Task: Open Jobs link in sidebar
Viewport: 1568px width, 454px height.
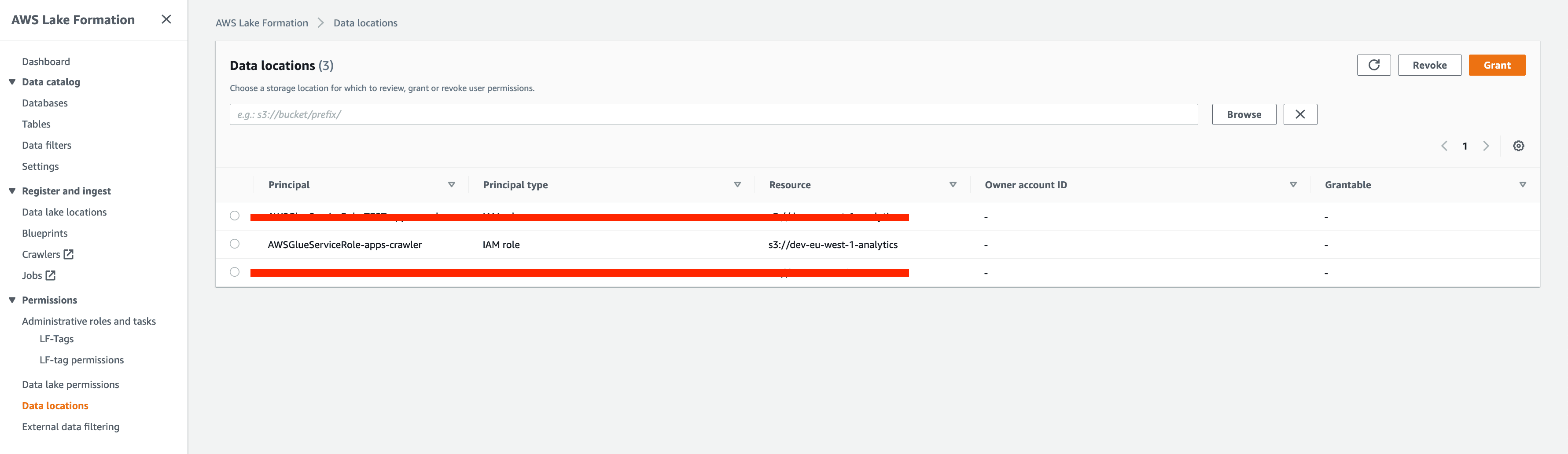Action: click(32, 276)
